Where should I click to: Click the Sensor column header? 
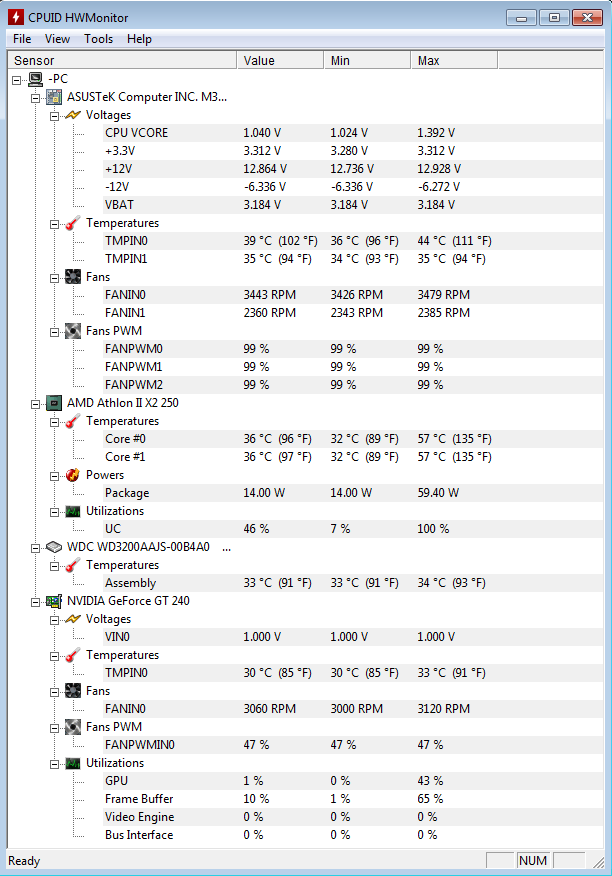coord(122,60)
